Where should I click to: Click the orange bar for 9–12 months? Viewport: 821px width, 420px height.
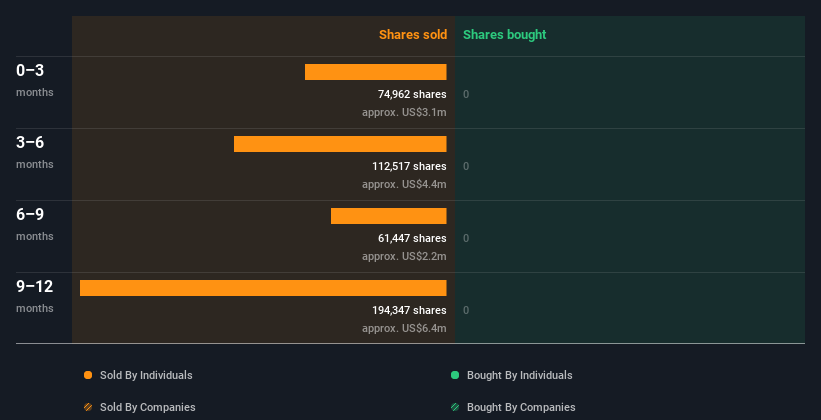263,288
